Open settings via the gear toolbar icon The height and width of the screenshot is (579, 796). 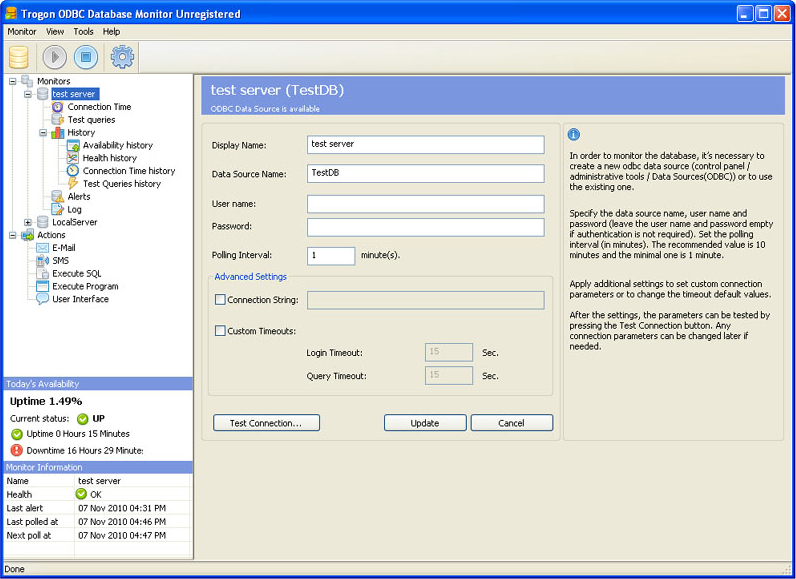point(122,57)
